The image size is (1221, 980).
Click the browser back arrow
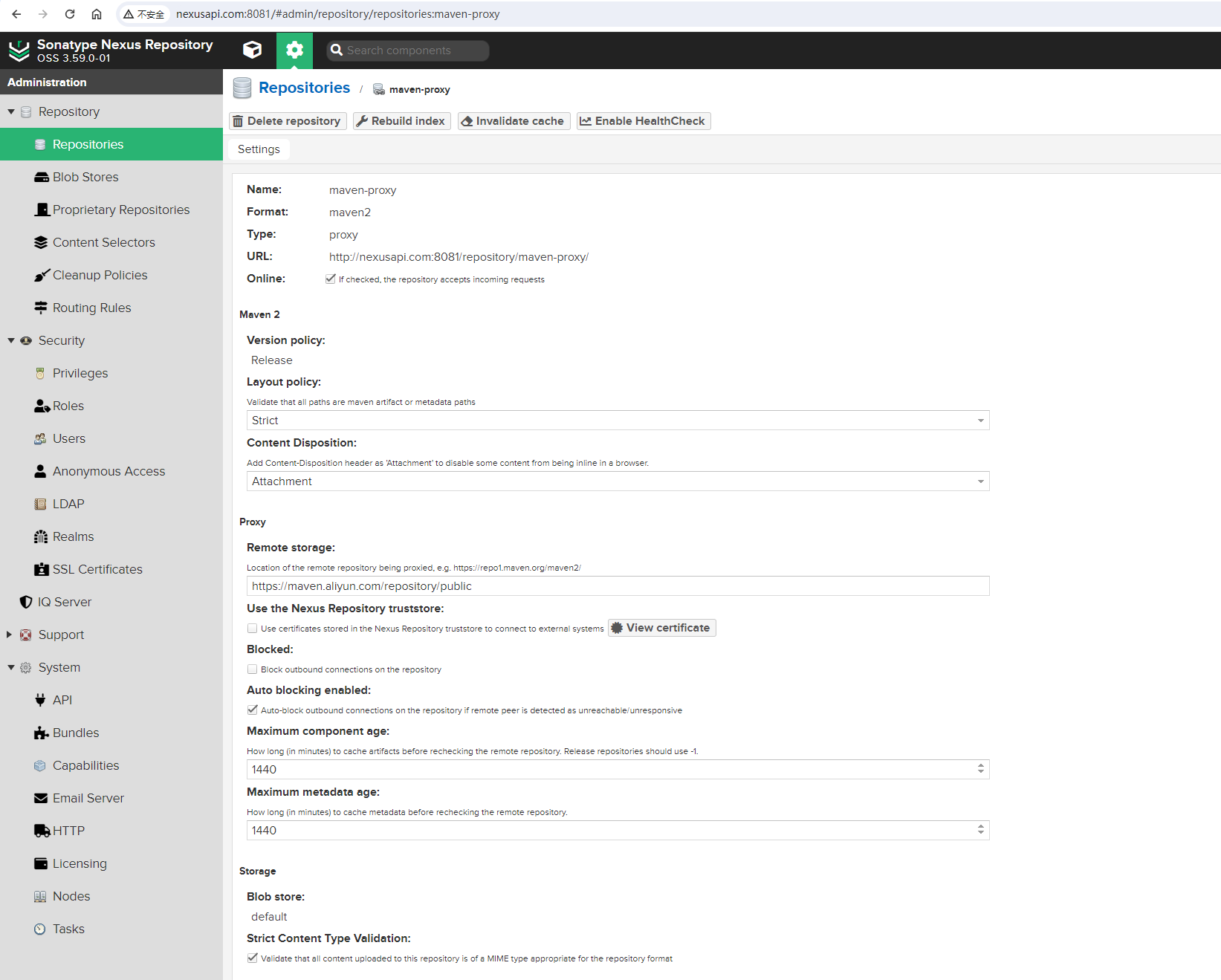pos(16,14)
